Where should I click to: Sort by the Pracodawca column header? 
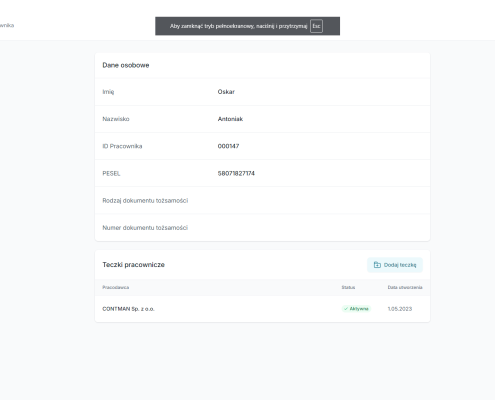click(116, 287)
